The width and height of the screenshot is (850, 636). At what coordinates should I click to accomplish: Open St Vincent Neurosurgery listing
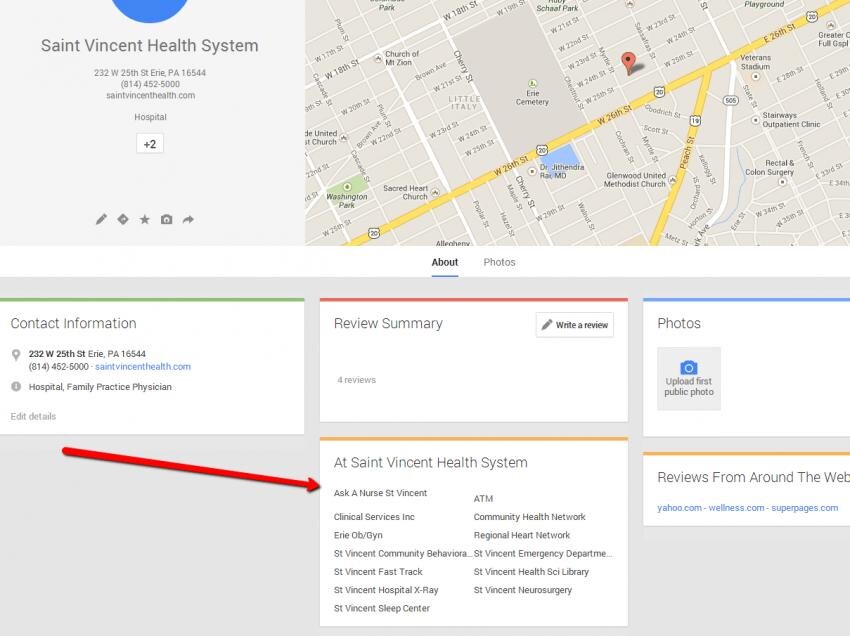523,590
